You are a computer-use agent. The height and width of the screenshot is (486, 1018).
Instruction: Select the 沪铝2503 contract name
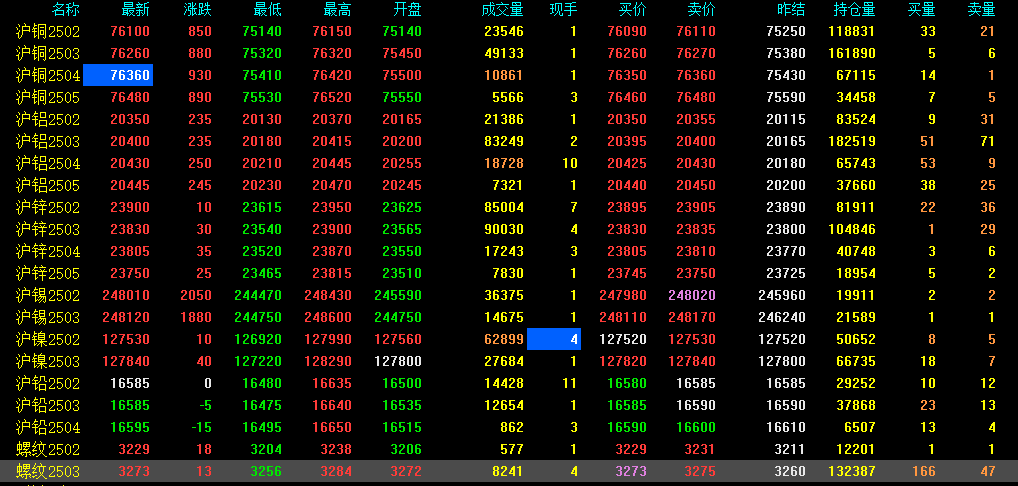[47, 141]
